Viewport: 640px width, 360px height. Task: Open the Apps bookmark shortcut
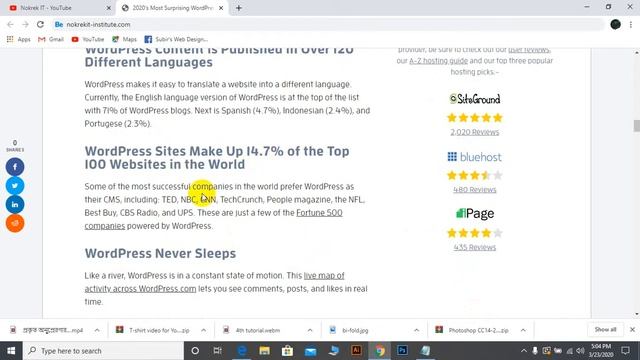coord(18,39)
